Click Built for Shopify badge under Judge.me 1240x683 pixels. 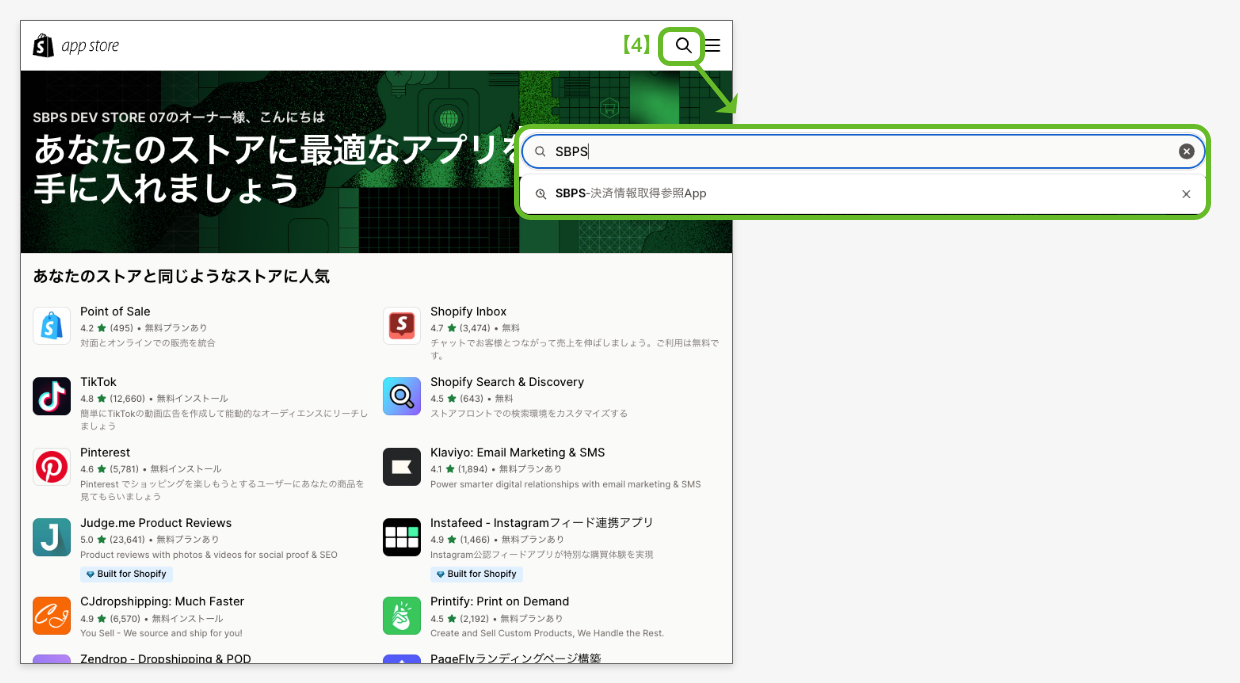[x=127, y=574]
